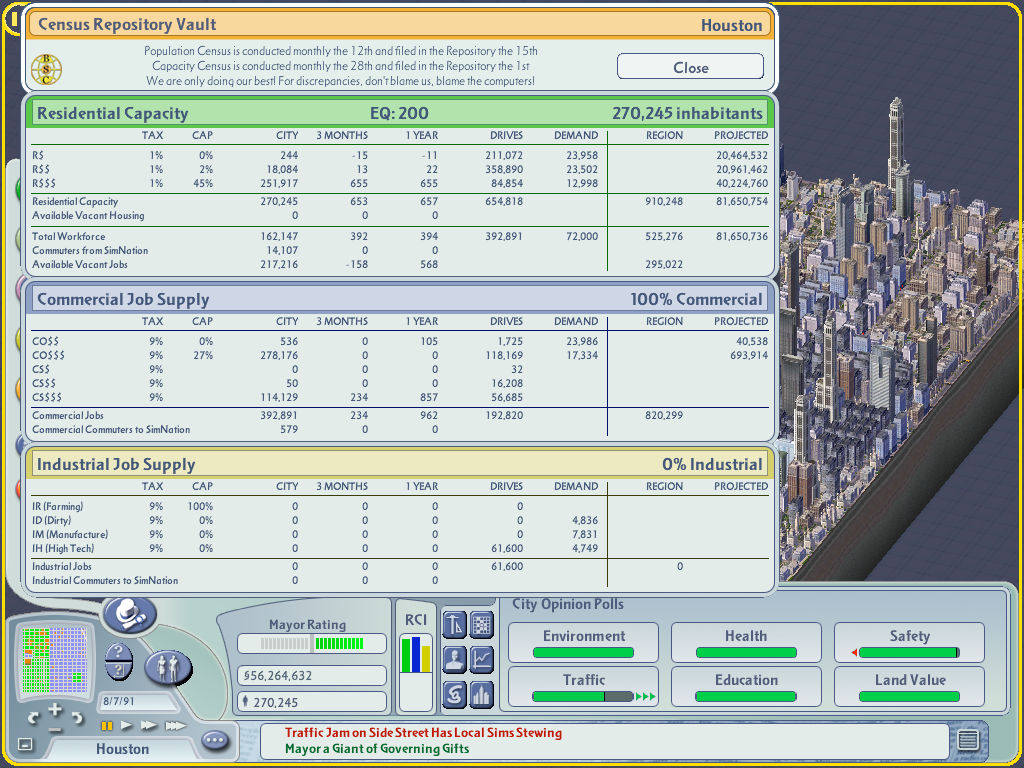This screenshot has height=768, width=1024.
Task: Click the Residential Capacity section header
Action: pos(400,113)
